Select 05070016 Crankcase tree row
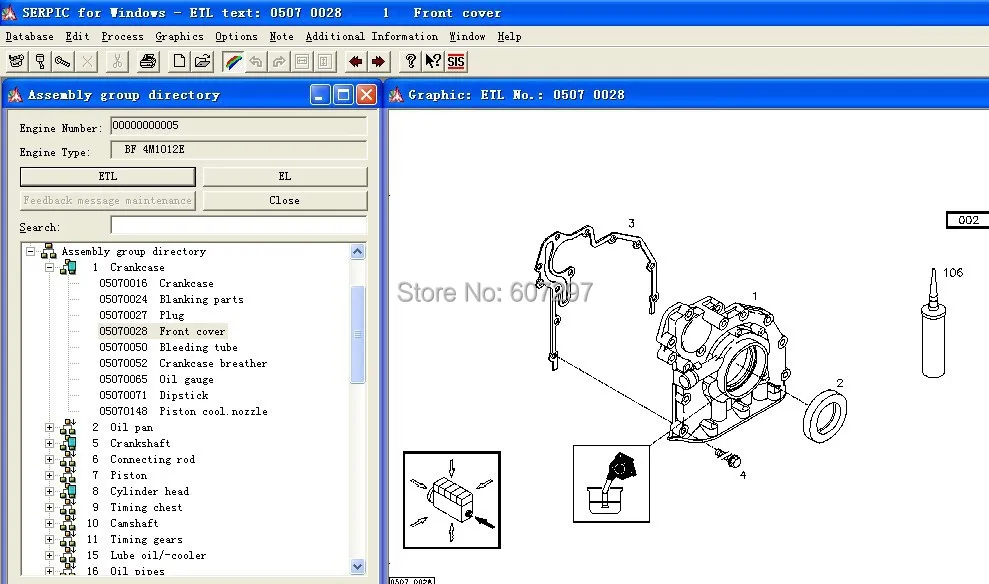 [x=156, y=284]
